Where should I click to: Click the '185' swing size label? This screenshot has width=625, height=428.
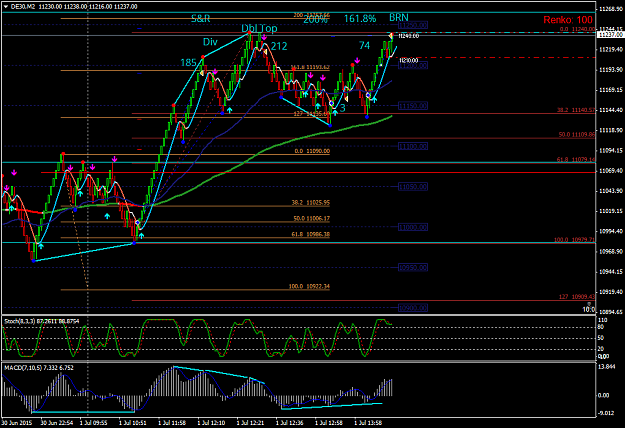pos(189,63)
